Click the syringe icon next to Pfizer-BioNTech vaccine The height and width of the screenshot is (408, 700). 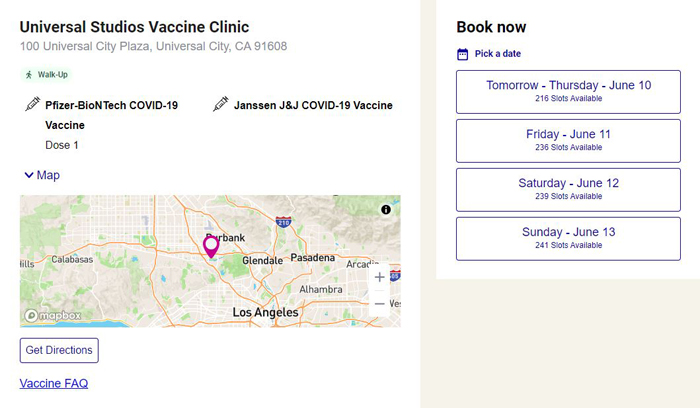[x=32, y=104]
